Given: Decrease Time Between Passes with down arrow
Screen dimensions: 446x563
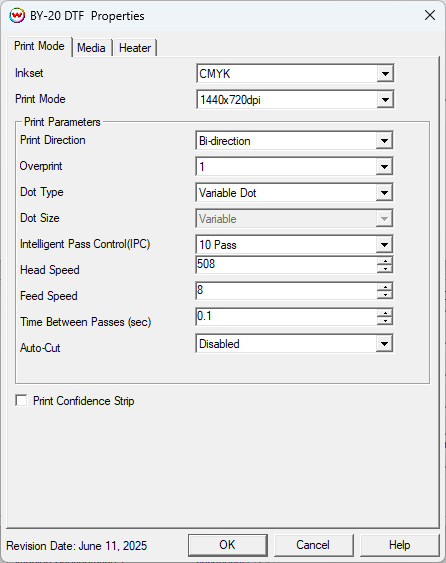Looking at the screenshot, I should pos(385,321).
